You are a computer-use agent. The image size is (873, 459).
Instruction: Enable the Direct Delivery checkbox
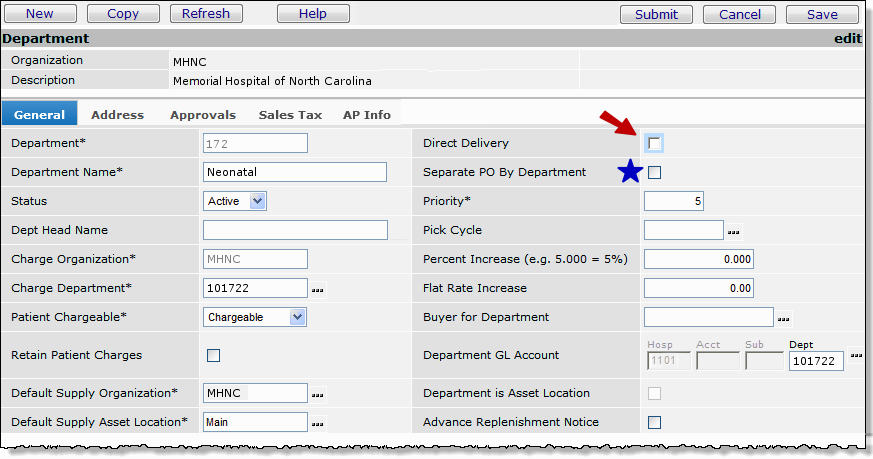(654, 143)
